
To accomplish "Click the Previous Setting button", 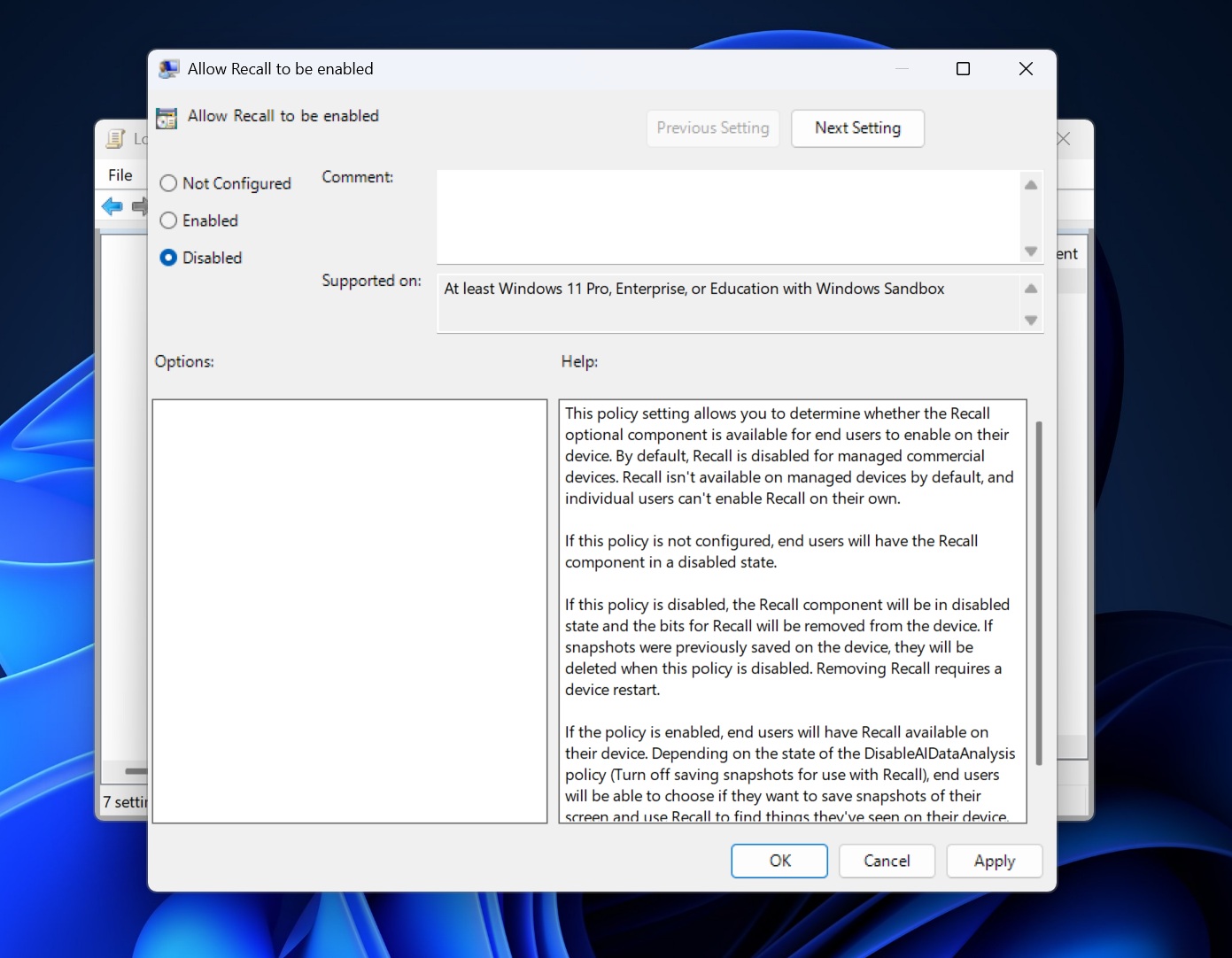I will coord(712,128).
